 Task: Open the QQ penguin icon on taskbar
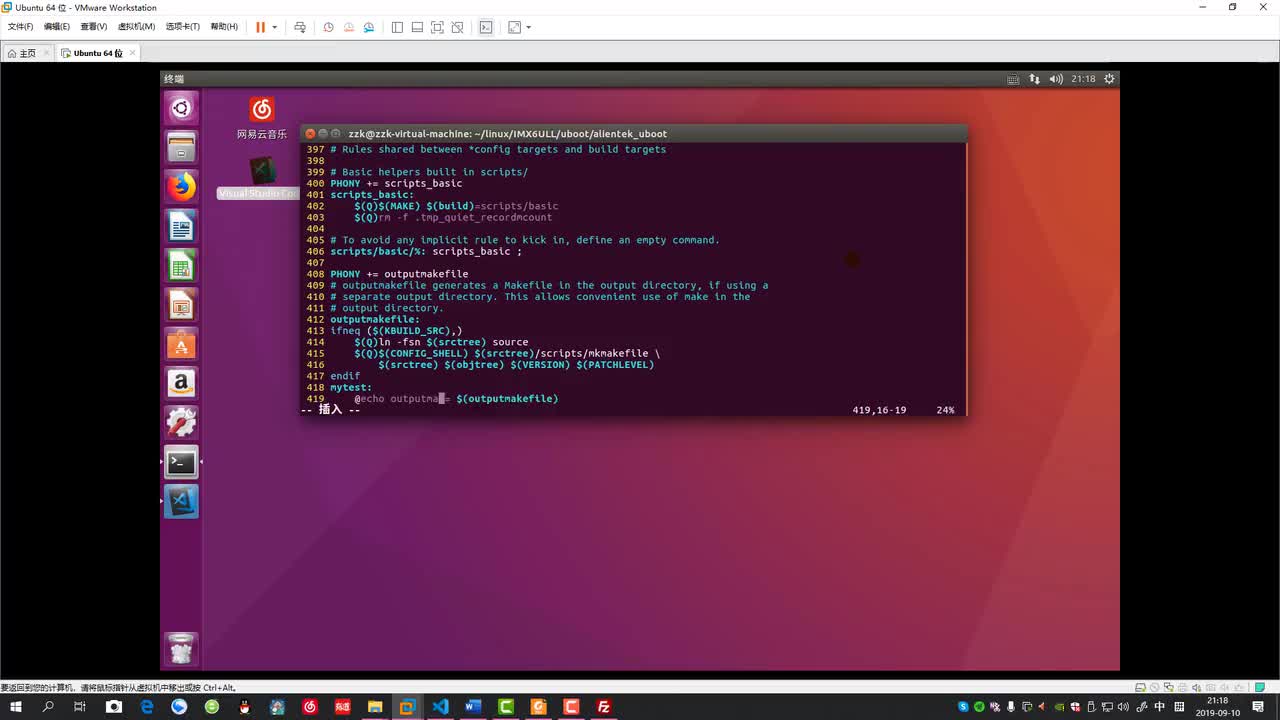[x=245, y=706]
